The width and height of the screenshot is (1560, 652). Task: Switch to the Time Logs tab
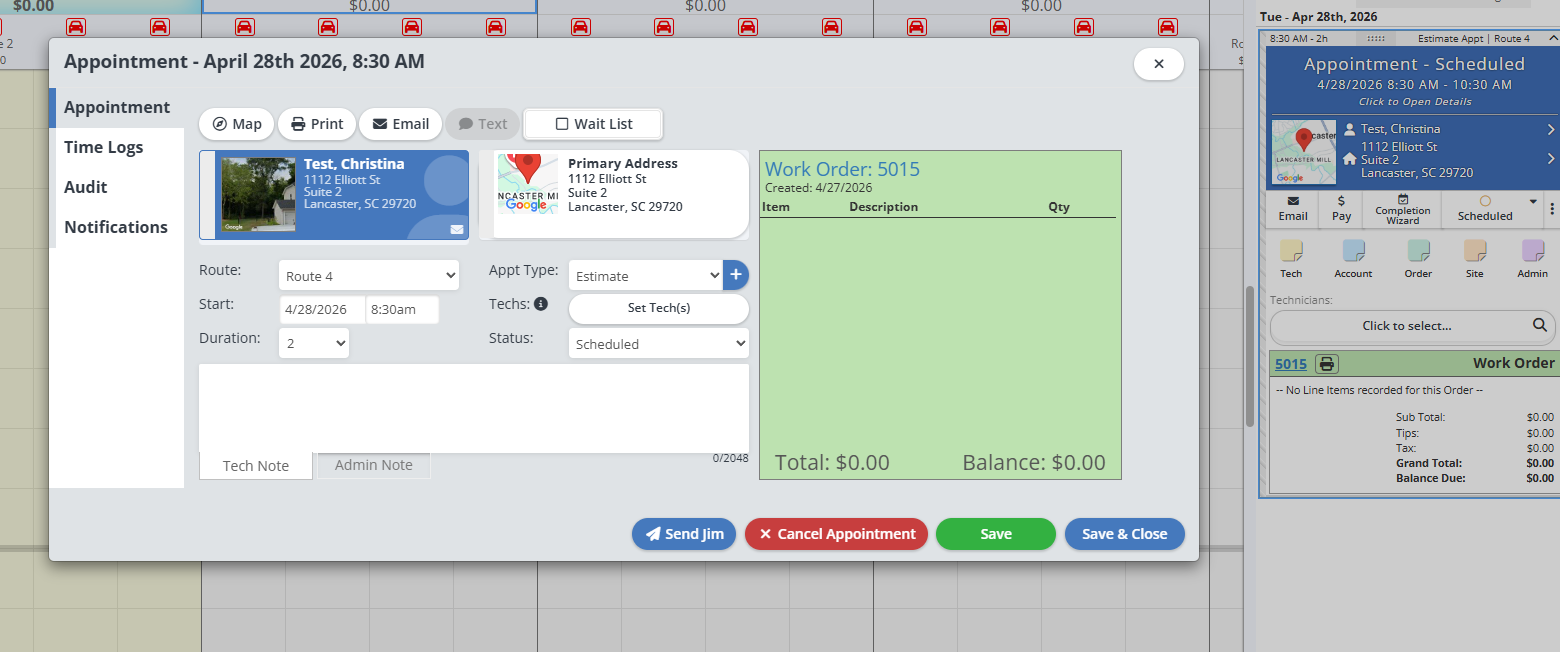pos(104,147)
